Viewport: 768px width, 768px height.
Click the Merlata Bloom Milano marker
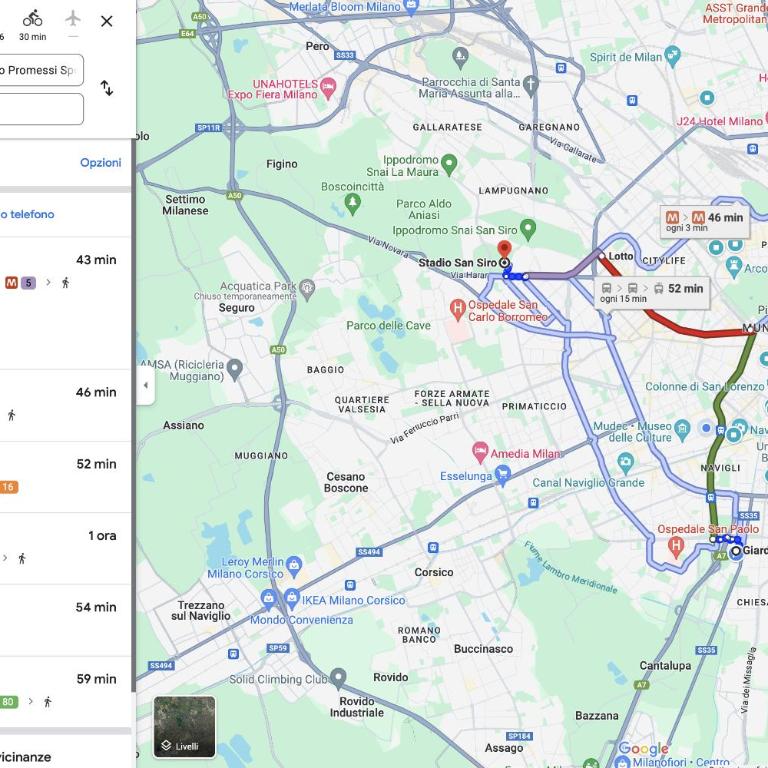411,7
